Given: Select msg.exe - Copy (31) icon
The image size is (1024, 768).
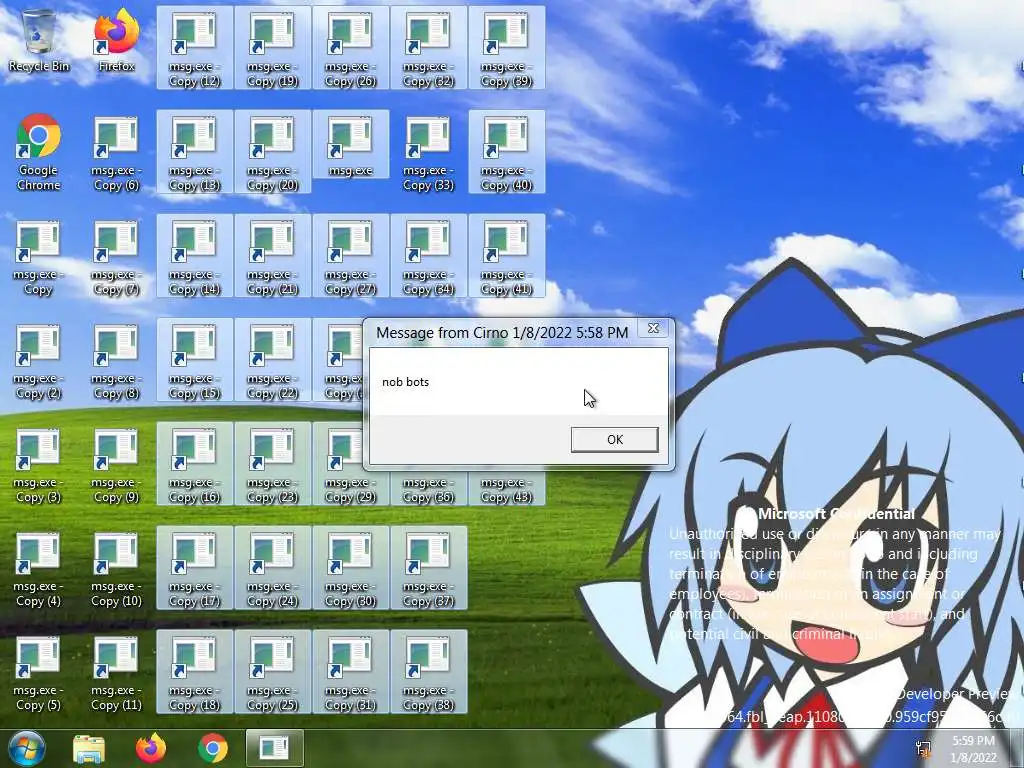Looking at the screenshot, I should pos(351,672).
